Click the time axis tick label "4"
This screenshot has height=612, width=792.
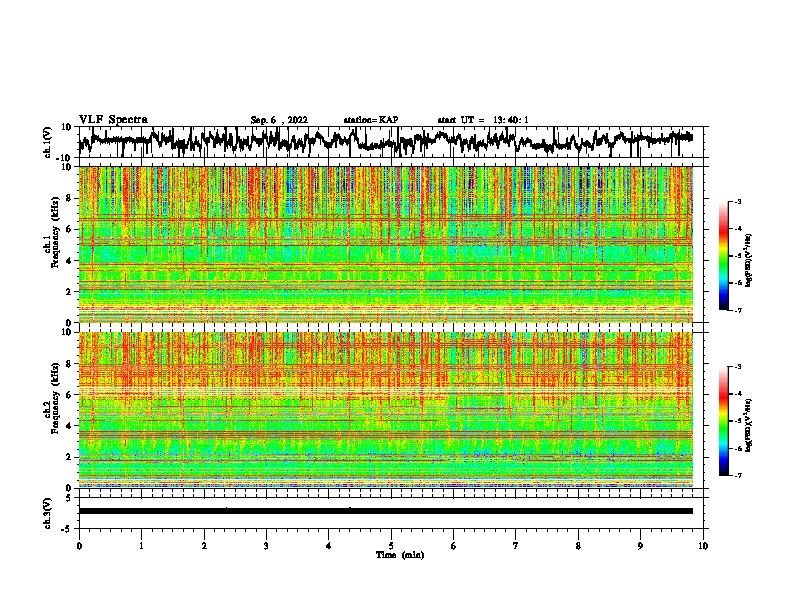[329, 546]
